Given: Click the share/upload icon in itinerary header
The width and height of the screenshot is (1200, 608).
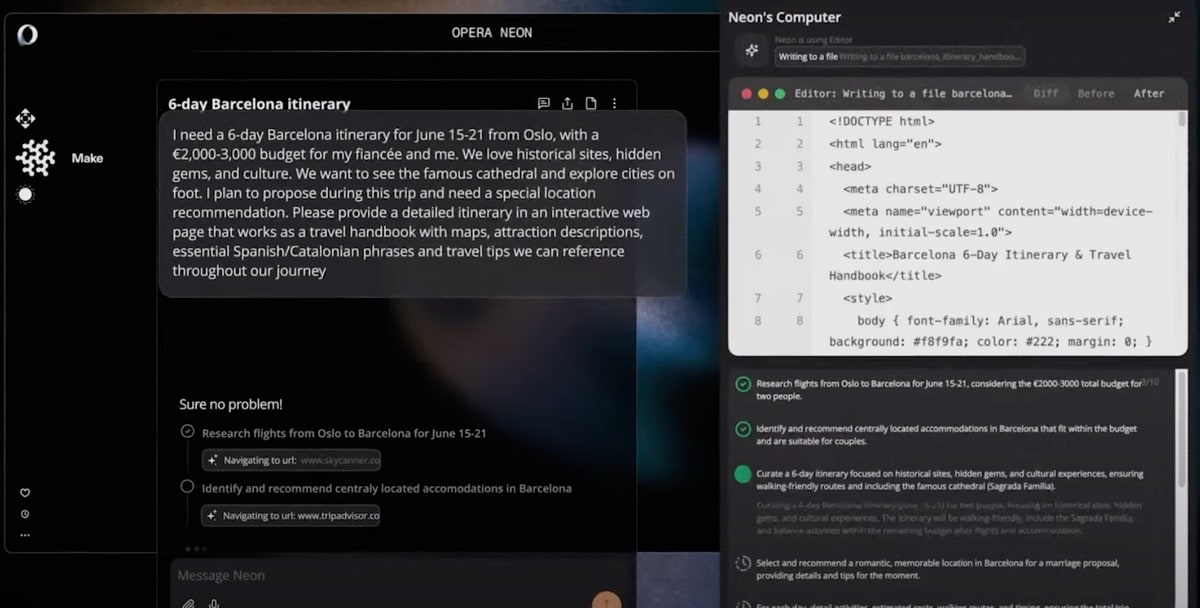Looking at the screenshot, I should [568, 103].
